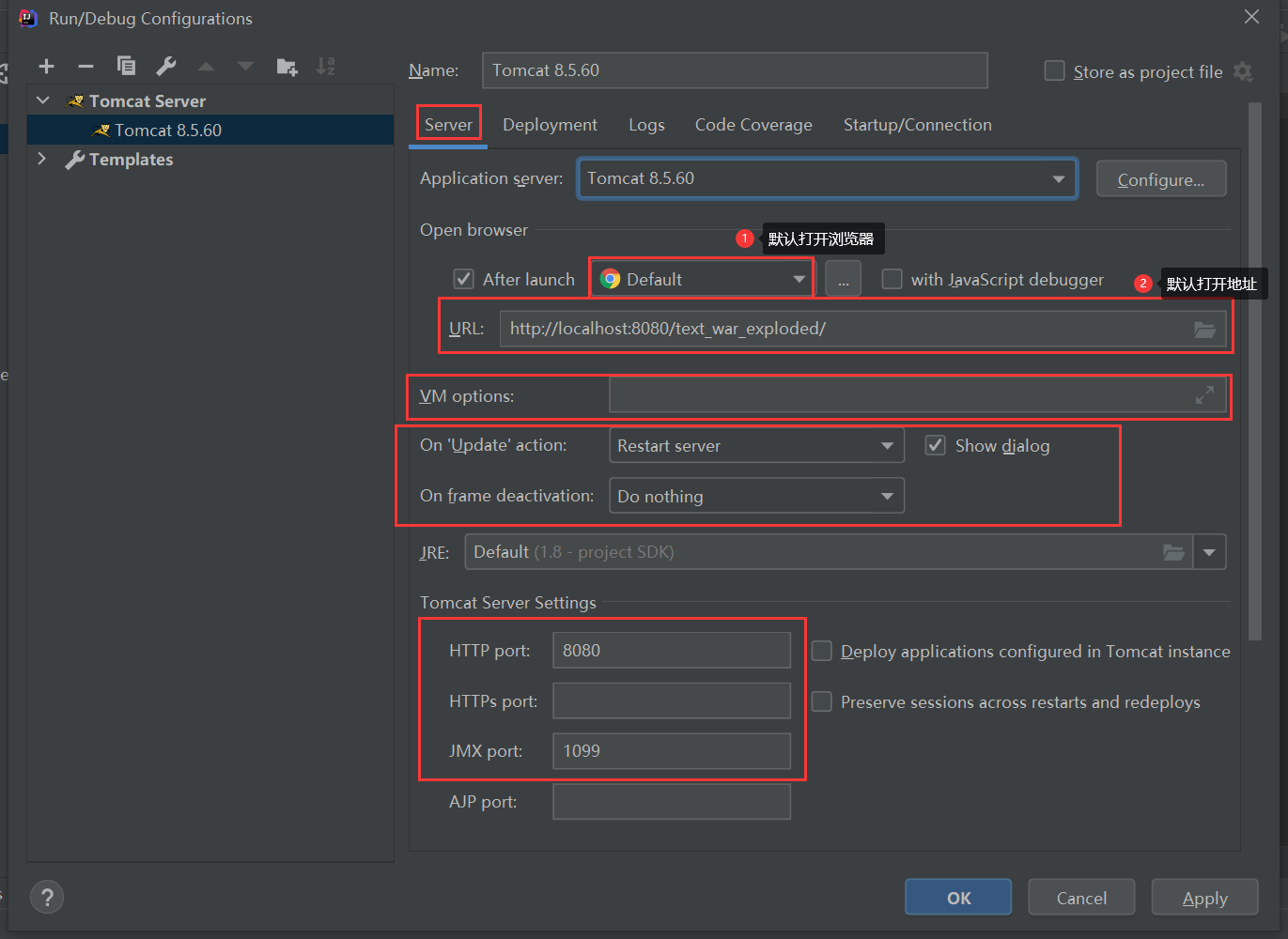The width and height of the screenshot is (1288, 939).
Task: Open edit templates wrench icon in toolbar
Action: point(166,66)
